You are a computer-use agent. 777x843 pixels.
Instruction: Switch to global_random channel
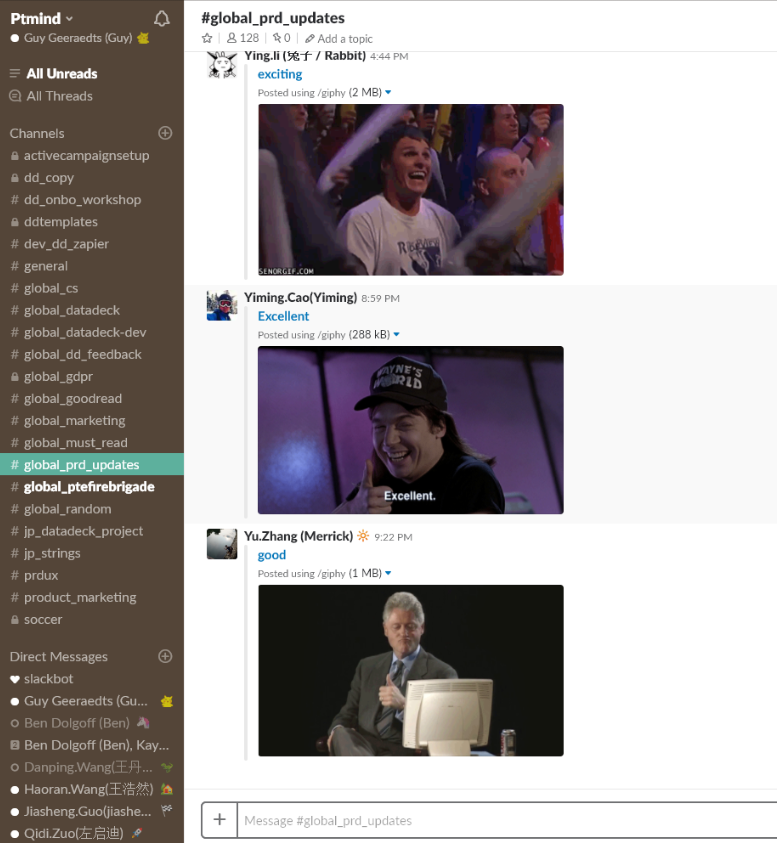(92, 509)
